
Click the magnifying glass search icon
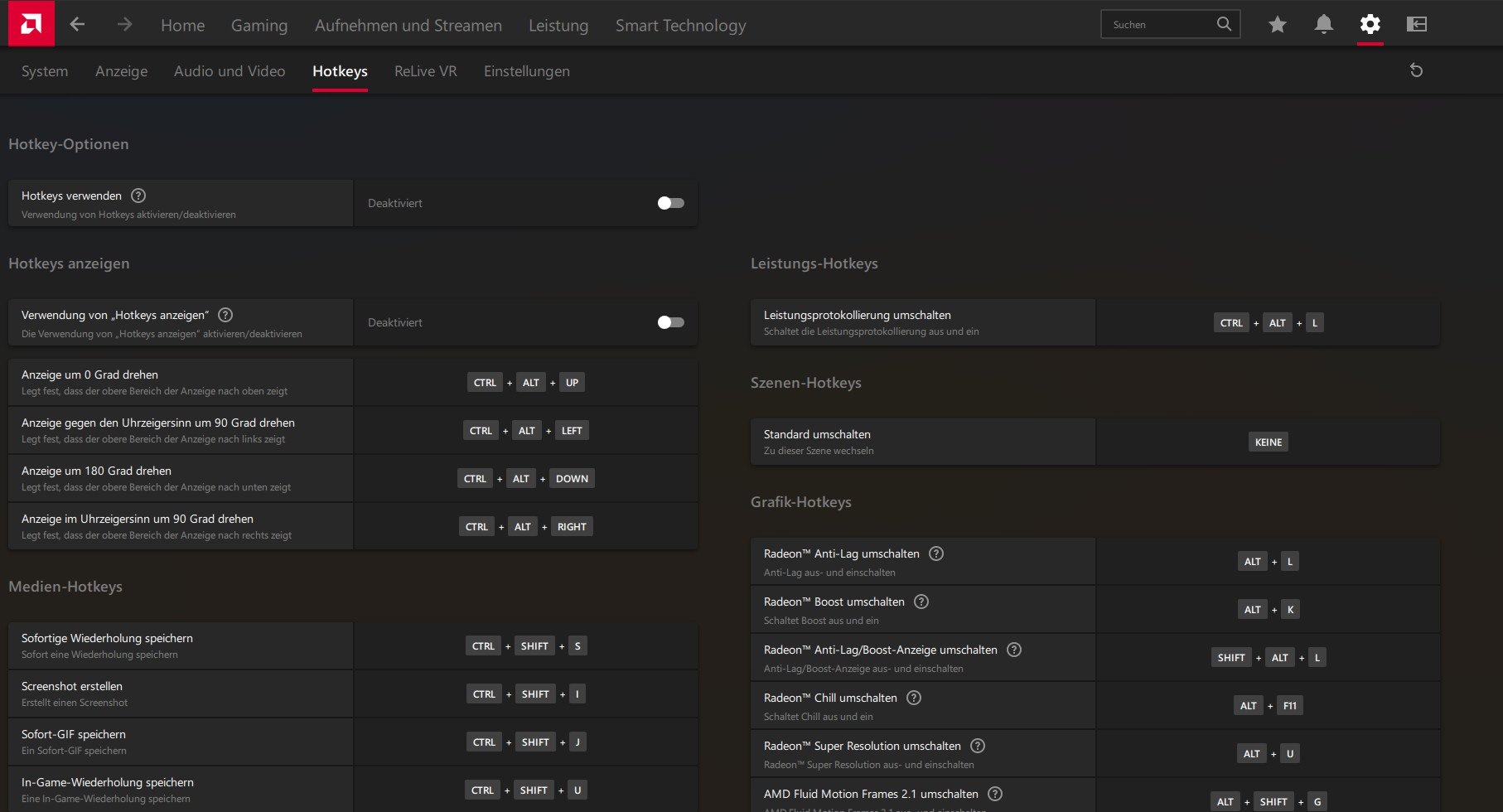coord(1224,24)
